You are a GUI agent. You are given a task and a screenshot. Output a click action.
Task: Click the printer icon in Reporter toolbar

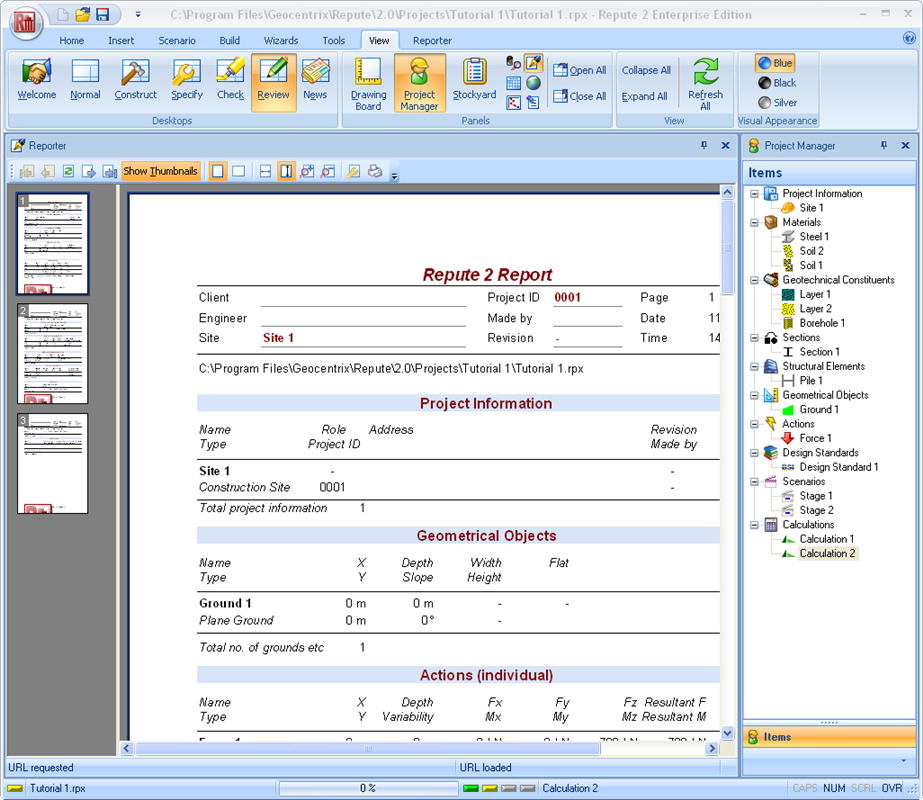coord(375,171)
